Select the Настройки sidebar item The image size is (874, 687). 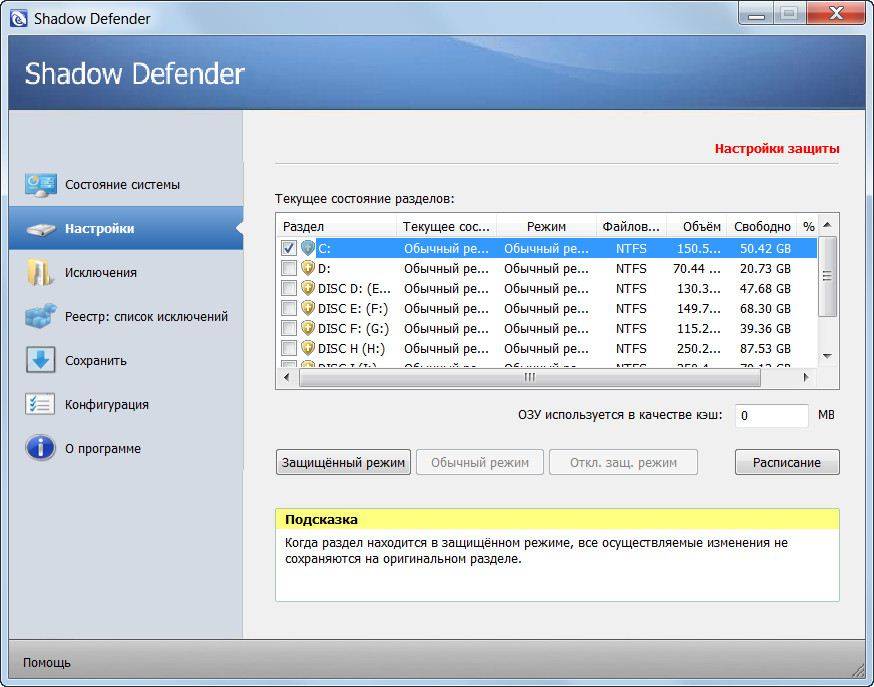tap(126, 228)
